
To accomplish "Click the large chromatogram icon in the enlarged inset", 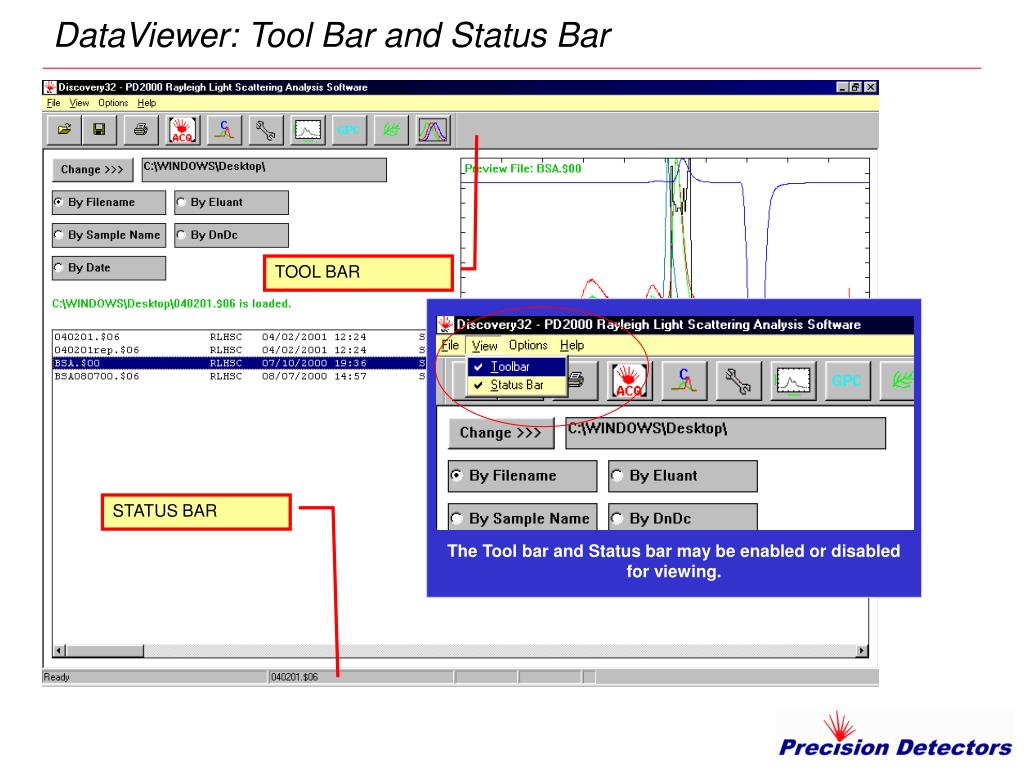I will (793, 380).
